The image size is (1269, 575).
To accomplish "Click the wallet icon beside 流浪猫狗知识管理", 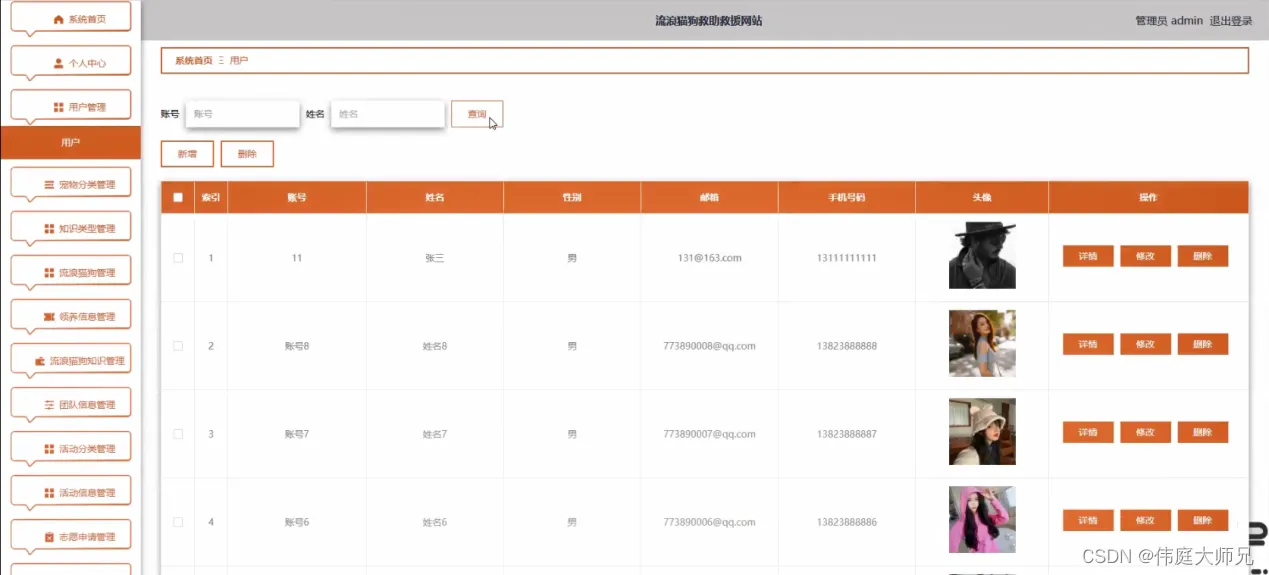I will click(40, 361).
